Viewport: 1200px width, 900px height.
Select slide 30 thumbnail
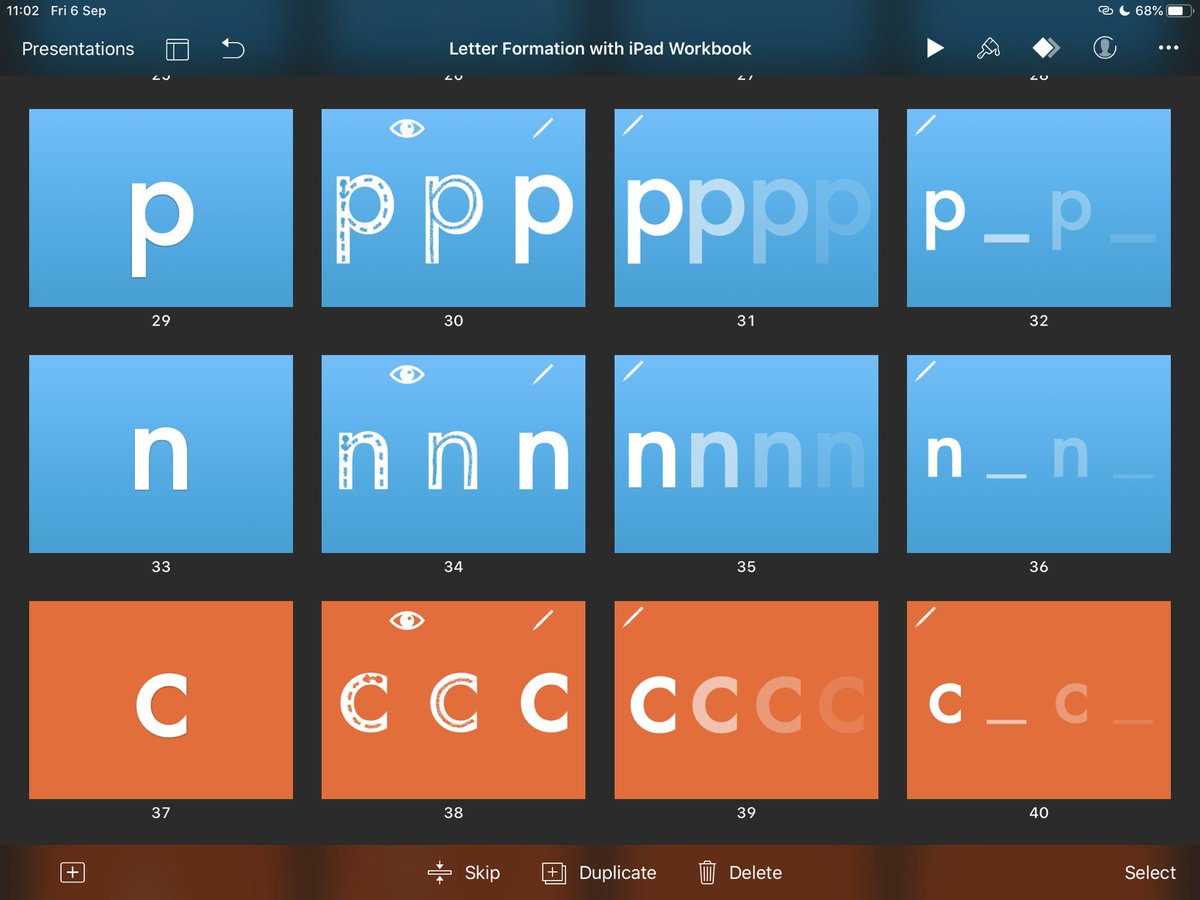453,208
